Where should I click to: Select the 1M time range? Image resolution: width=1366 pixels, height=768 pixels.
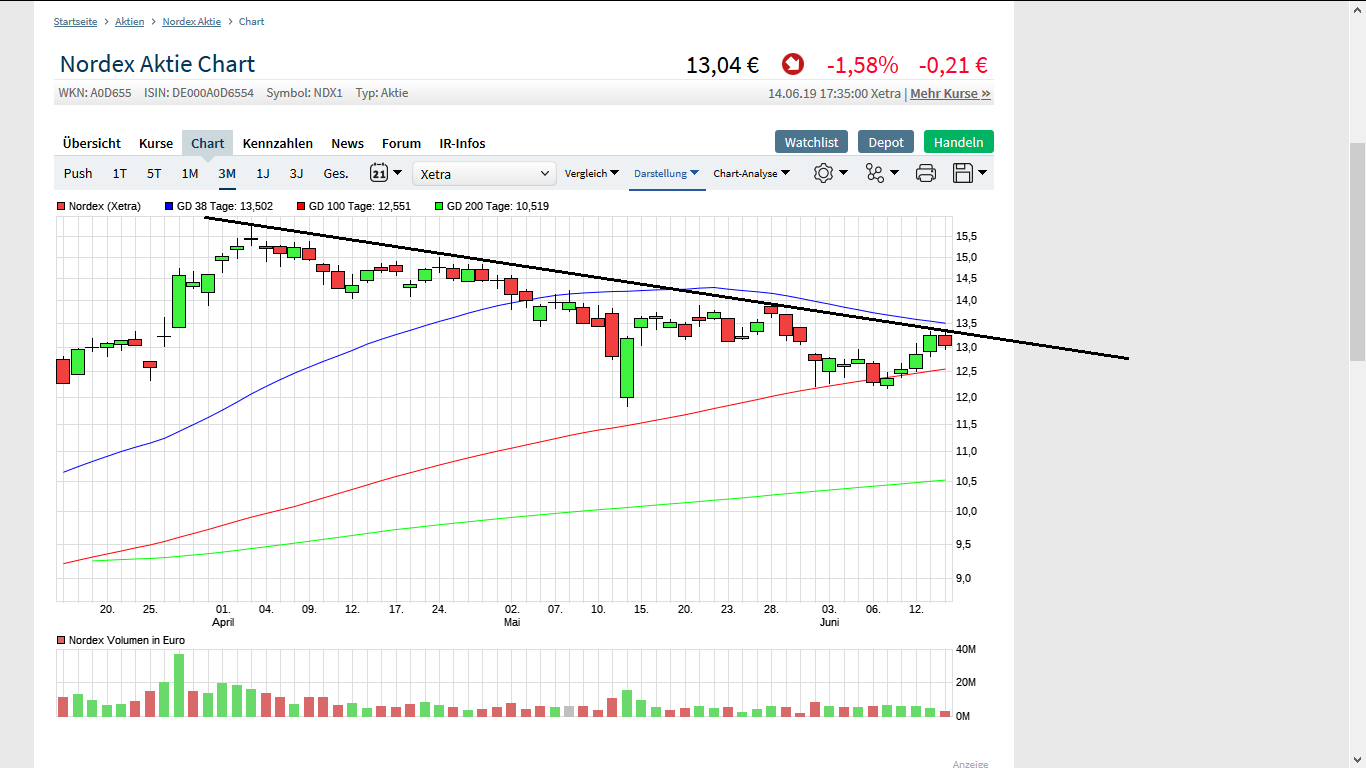point(190,173)
